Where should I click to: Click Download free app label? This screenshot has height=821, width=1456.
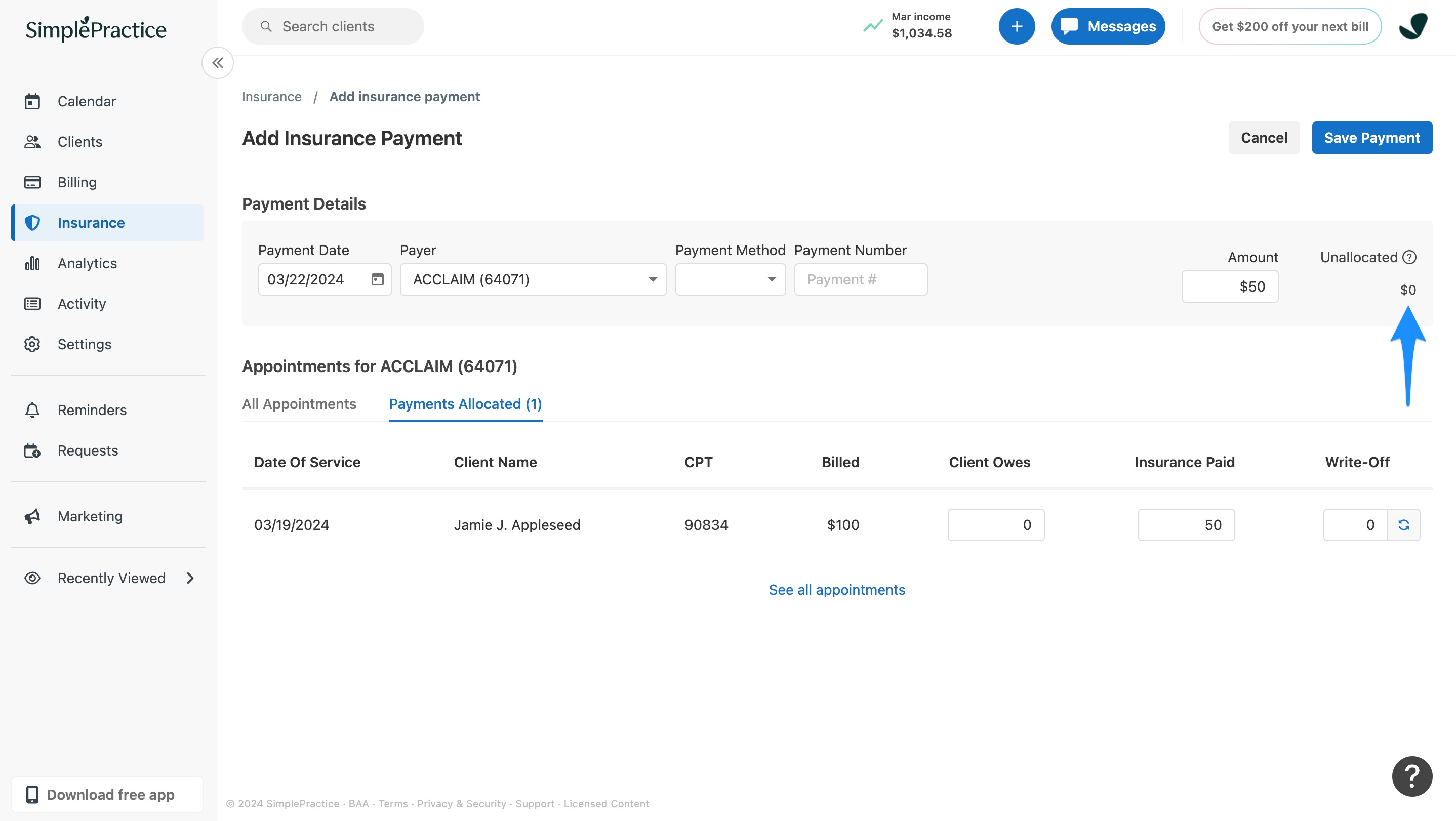110,795
